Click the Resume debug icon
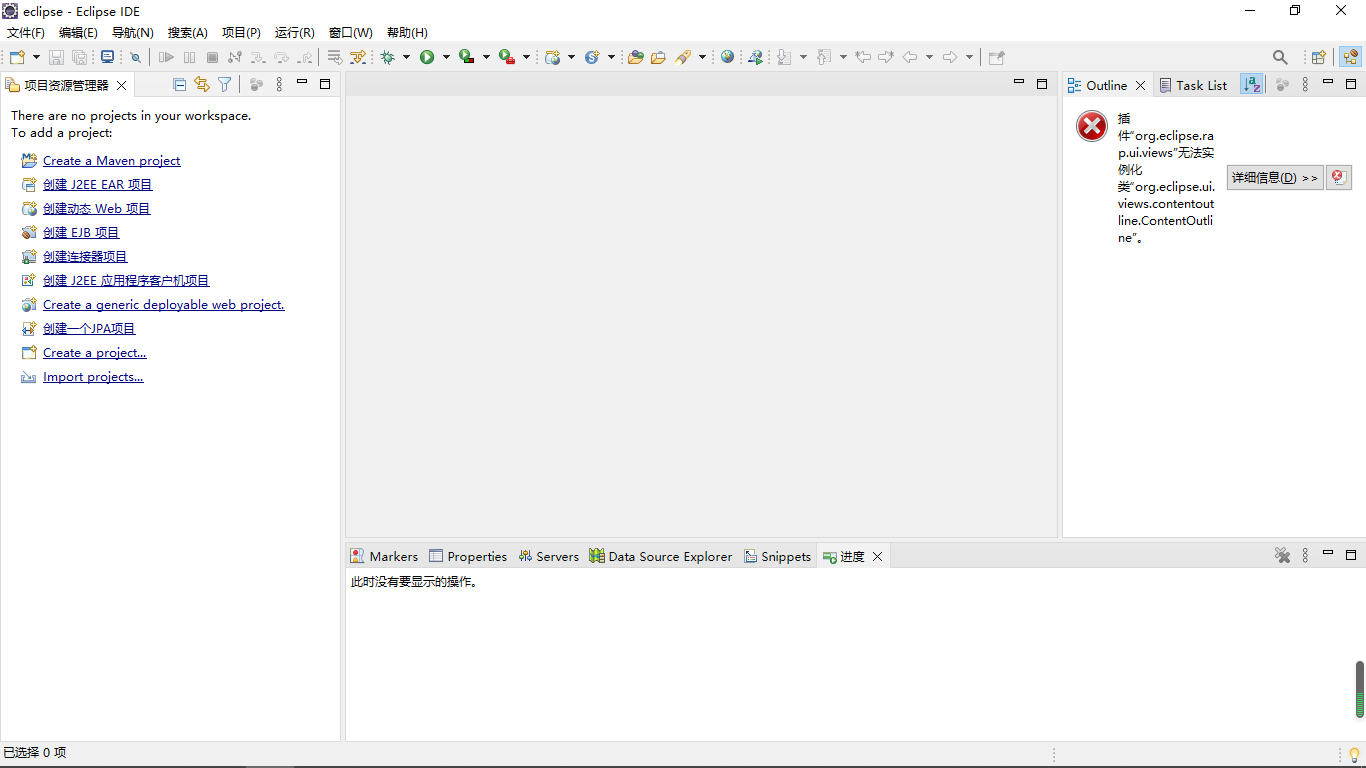Screen dimensions: 1366x768 (x=167, y=57)
